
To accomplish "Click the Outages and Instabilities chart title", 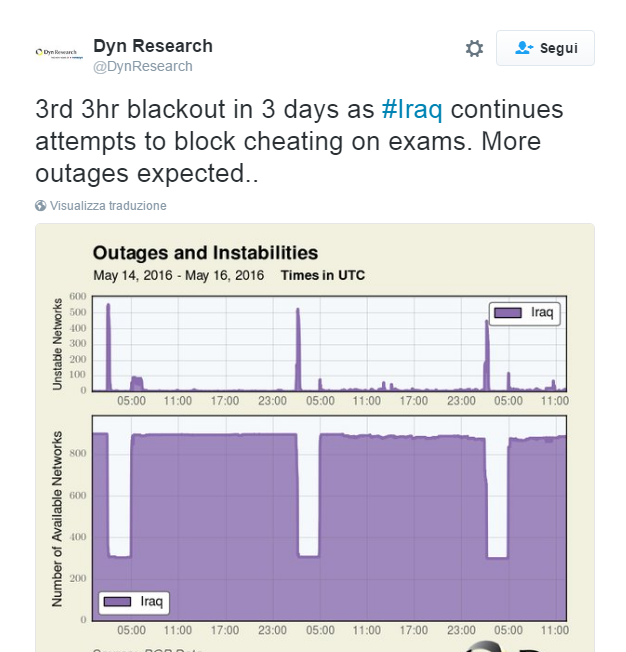I will [205, 253].
